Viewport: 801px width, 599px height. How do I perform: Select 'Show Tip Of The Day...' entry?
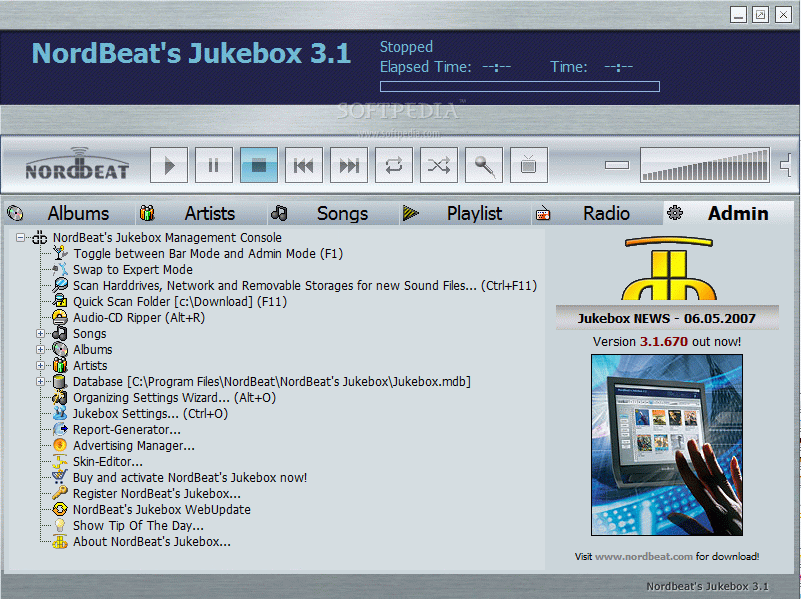coord(138,526)
